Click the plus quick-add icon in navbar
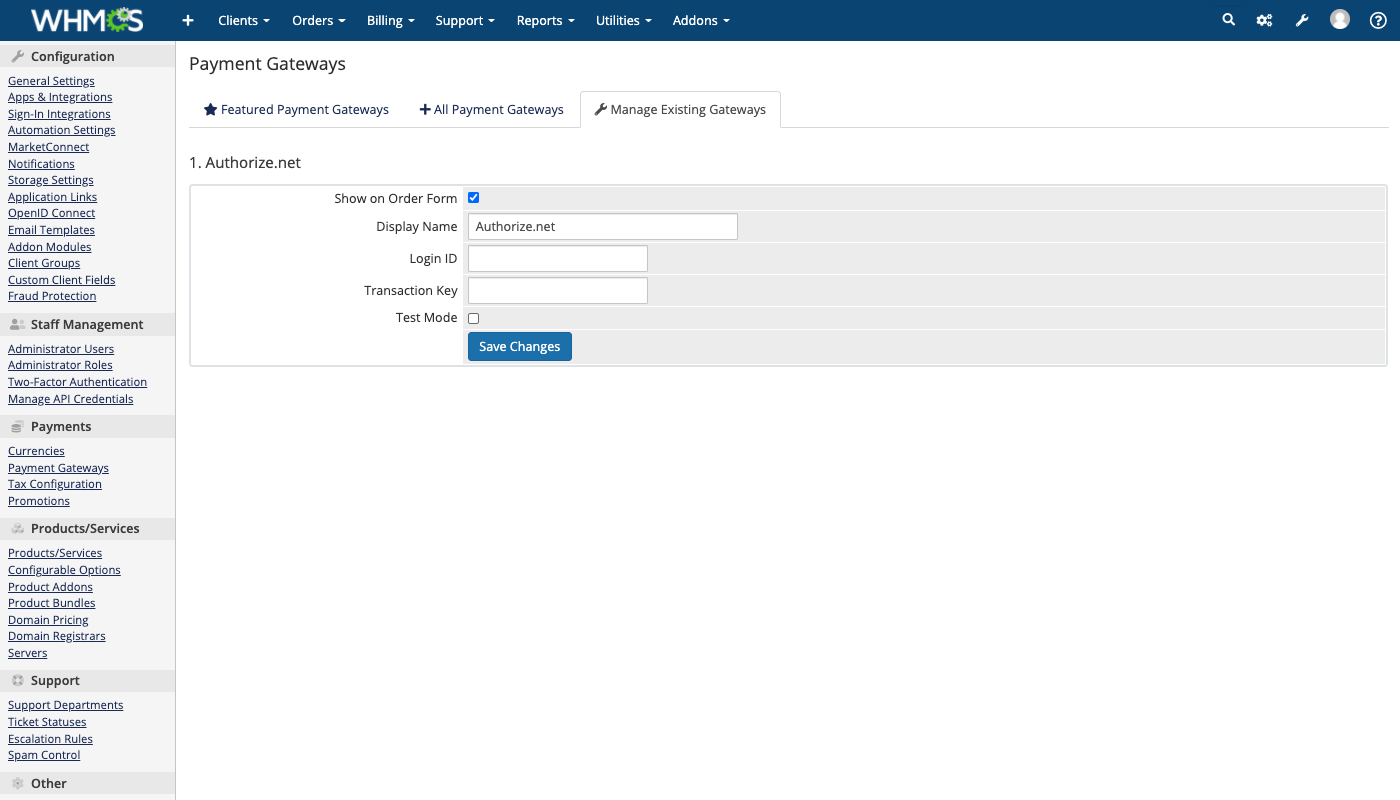Viewport: 1400px width, 800px height. click(187, 20)
